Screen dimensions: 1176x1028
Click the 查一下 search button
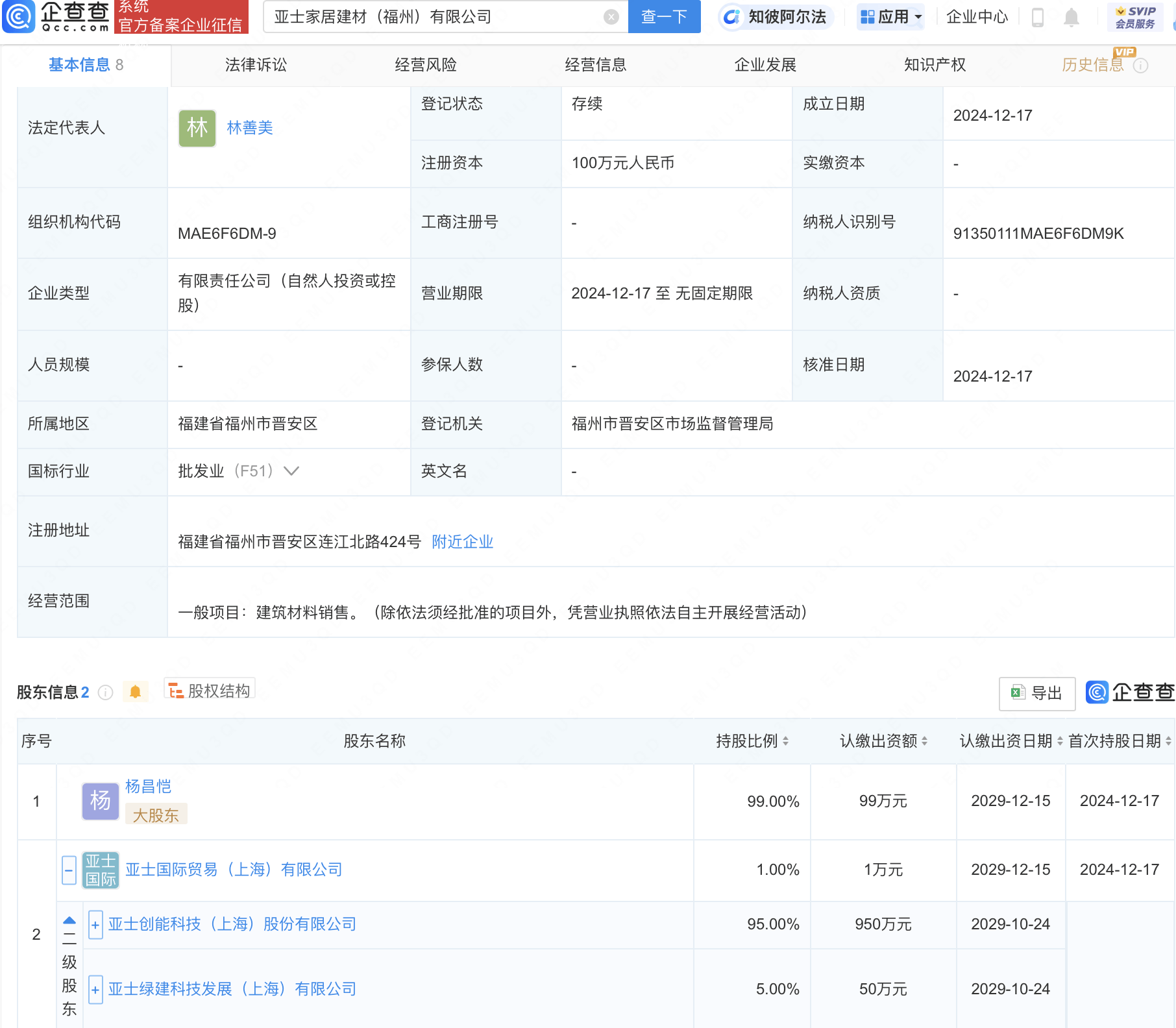pyautogui.click(x=664, y=17)
